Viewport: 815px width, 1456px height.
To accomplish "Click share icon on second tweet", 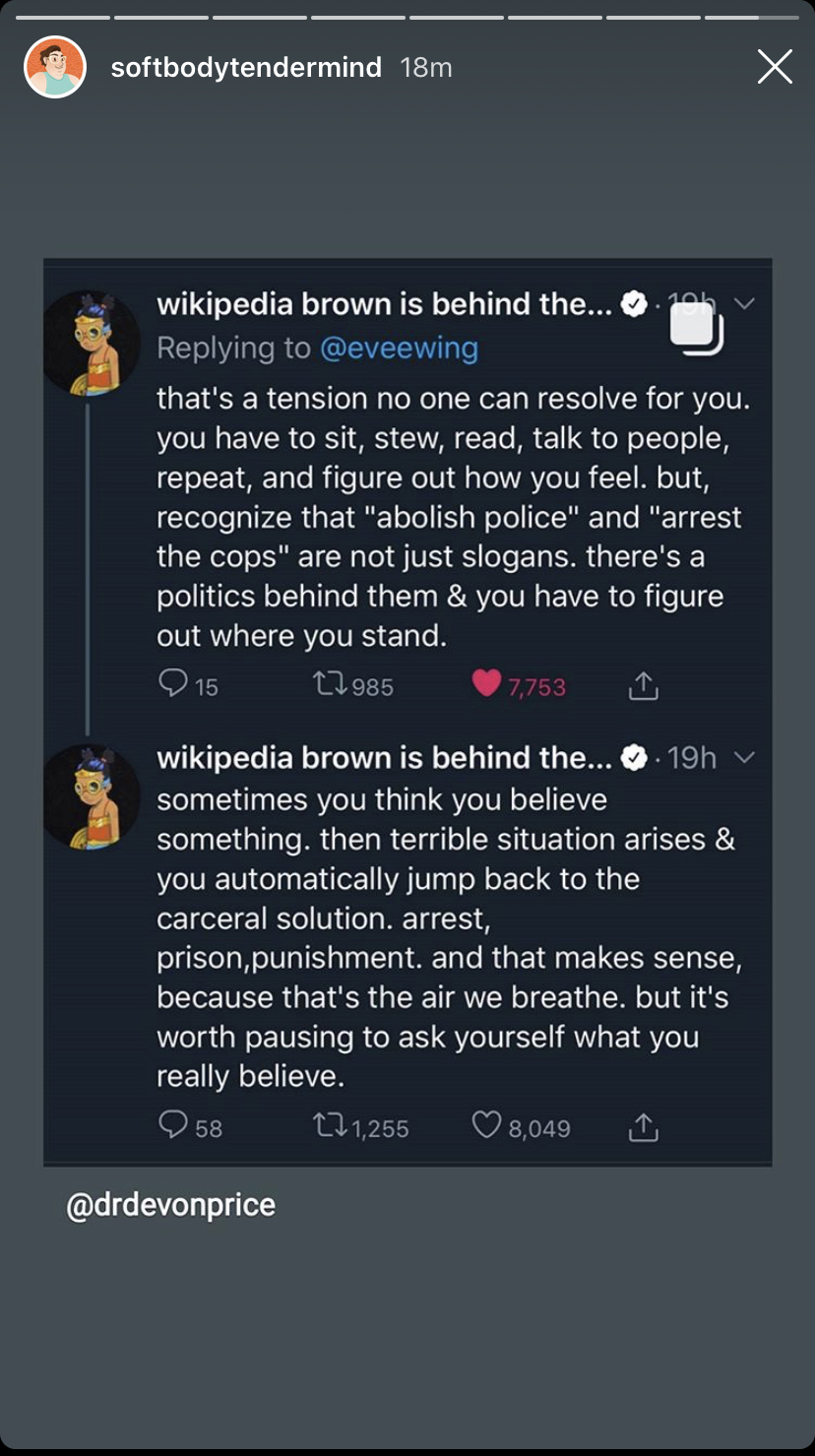I will click(643, 1125).
